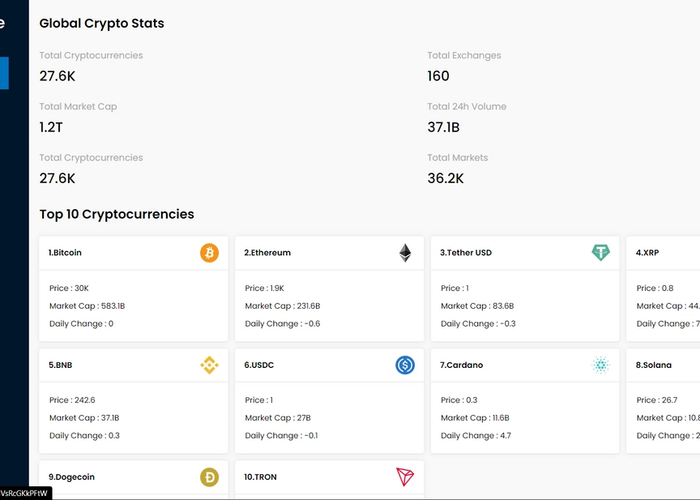Open the 1.Bitcoin card title
This screenshot has width=700, height=500.
click(65, 253)
